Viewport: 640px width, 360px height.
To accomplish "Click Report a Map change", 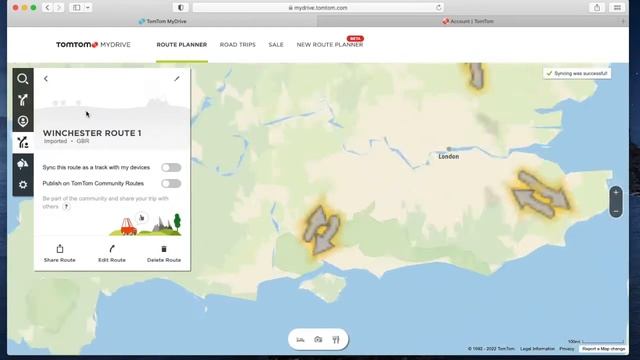I will pos(604,349).
